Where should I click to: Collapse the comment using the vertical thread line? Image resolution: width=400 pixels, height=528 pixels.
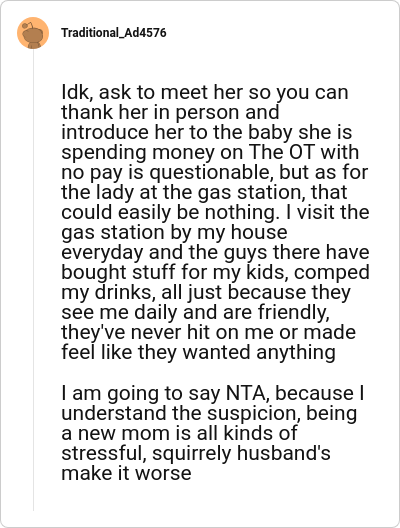tap(33, 279)
